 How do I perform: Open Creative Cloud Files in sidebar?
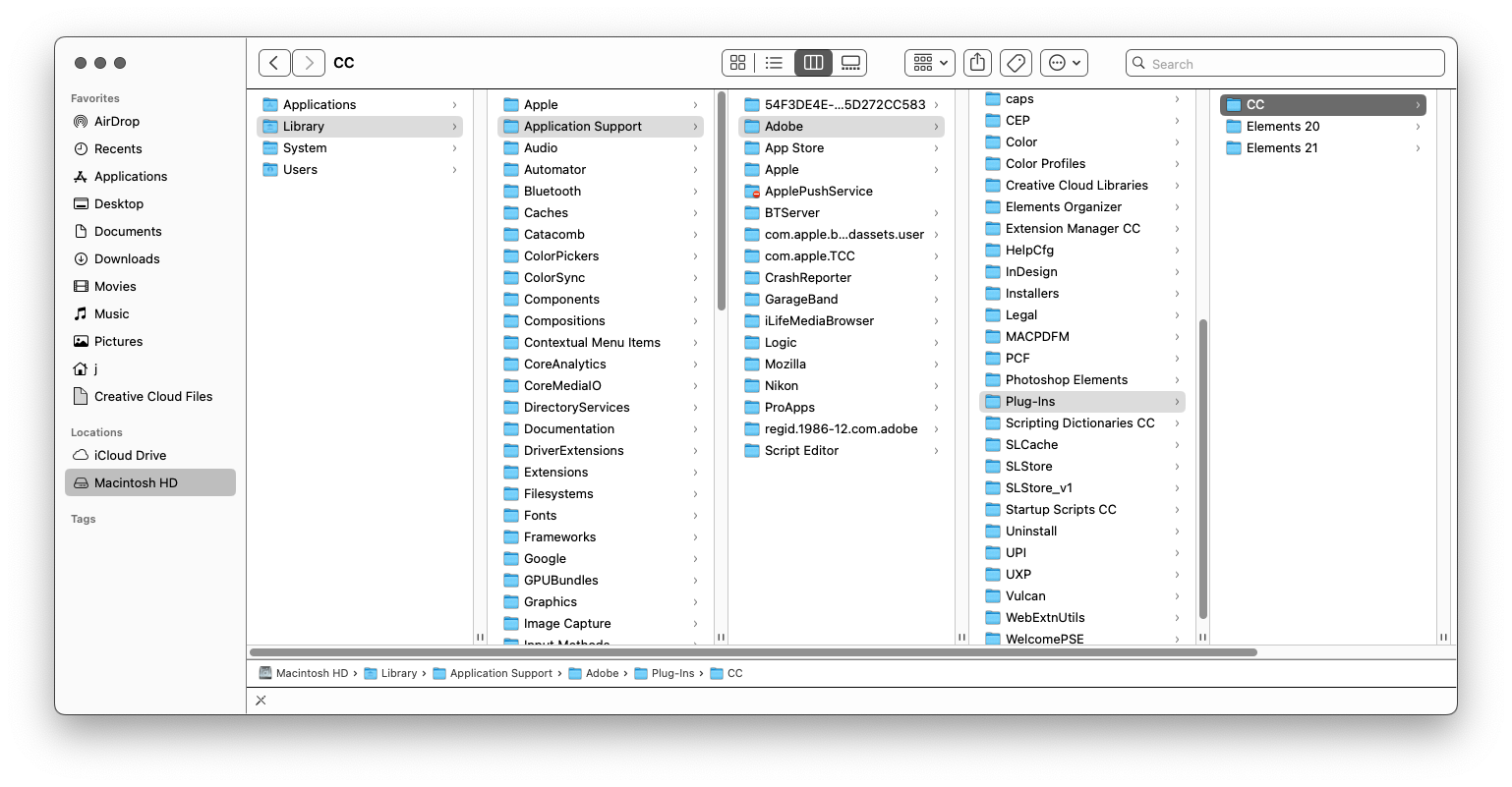click(150, 397)
